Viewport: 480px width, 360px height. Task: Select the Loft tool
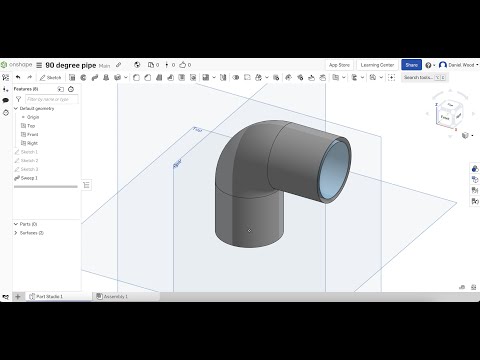click(106, 77)
